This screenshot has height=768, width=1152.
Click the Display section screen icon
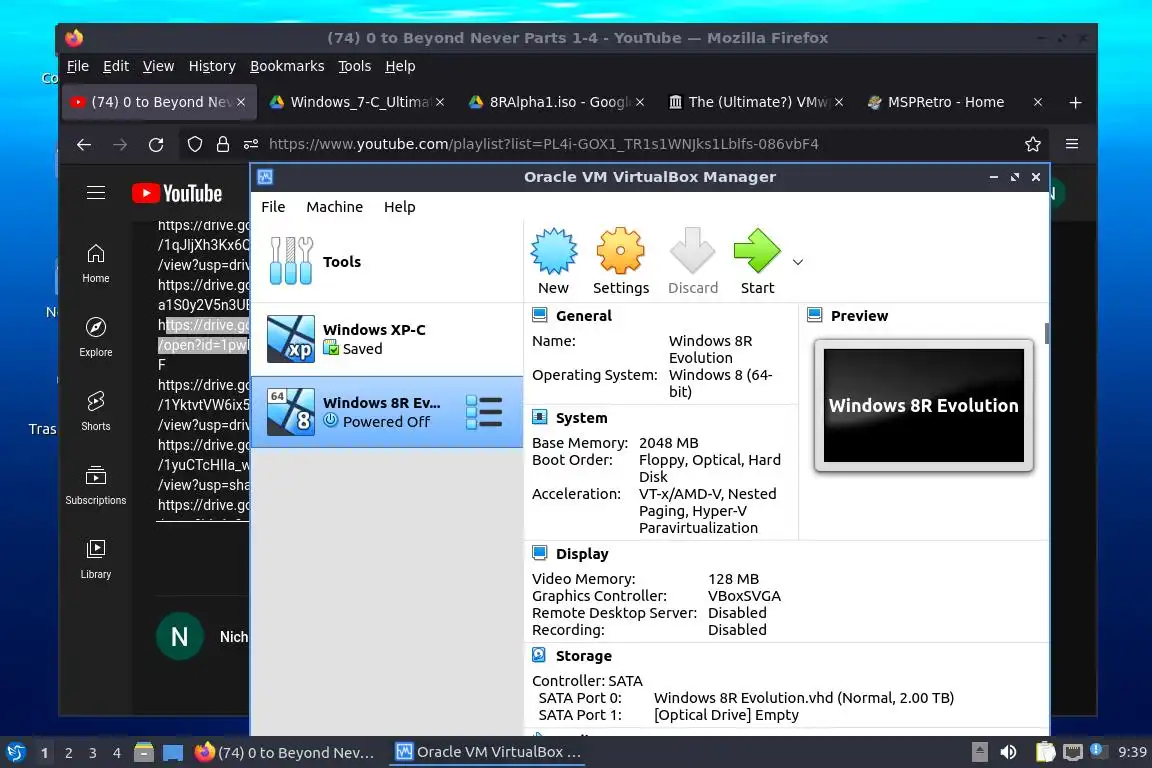539,553
